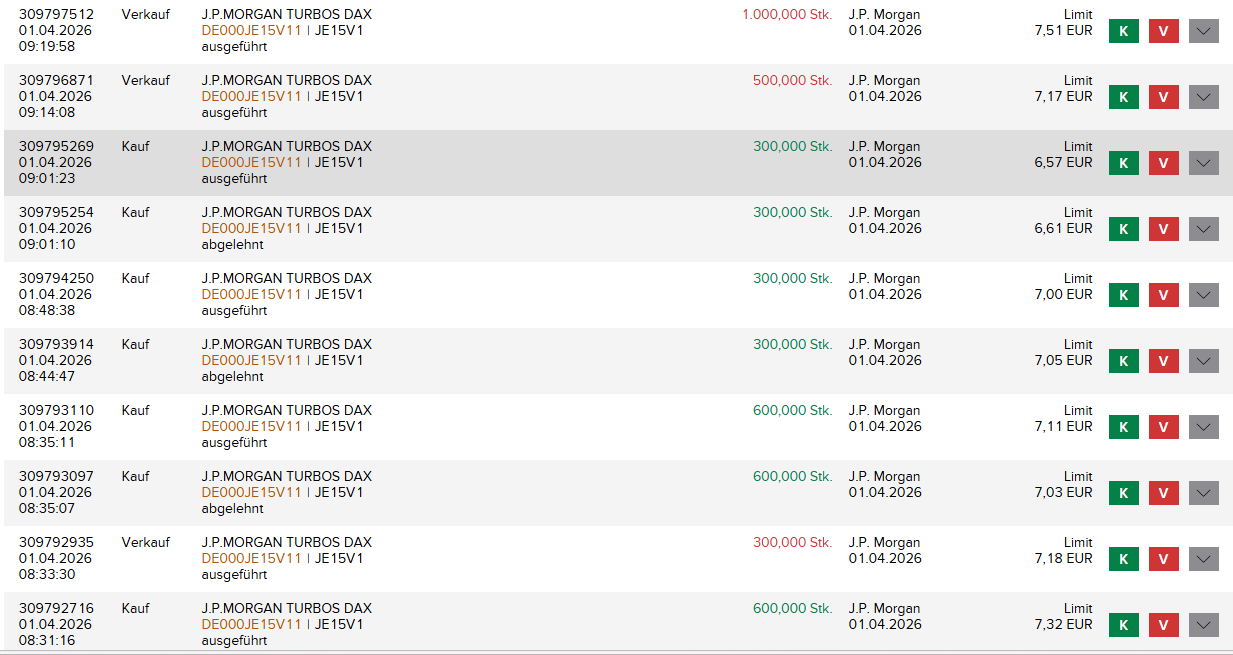Screen dimensions: 1233x655
Task: Click the J.P.MORGAN TURBOS DAX product name
Action: pos(284,14)
